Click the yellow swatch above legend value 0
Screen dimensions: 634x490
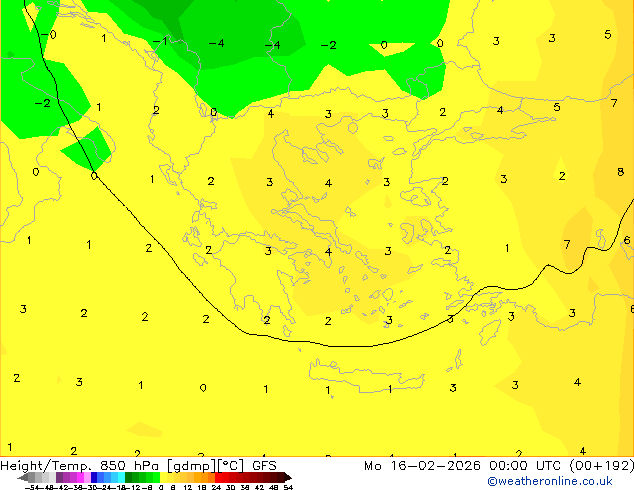[163, 477]
